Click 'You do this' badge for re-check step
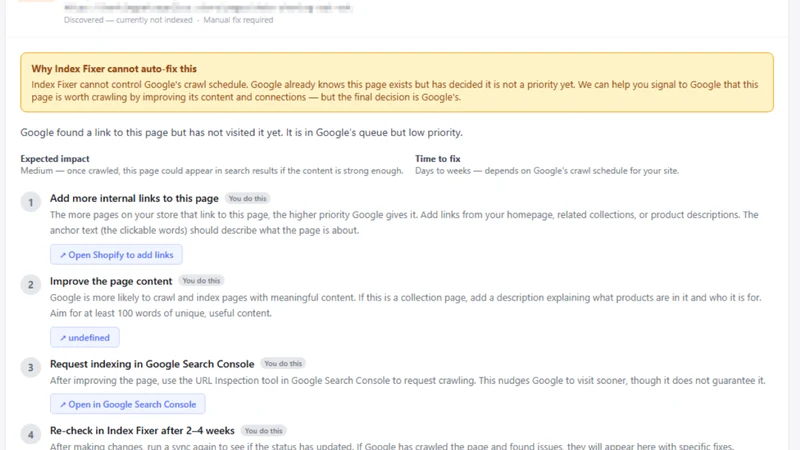Image resolution: width=800 pixels, height=450 pixels. 263,431
